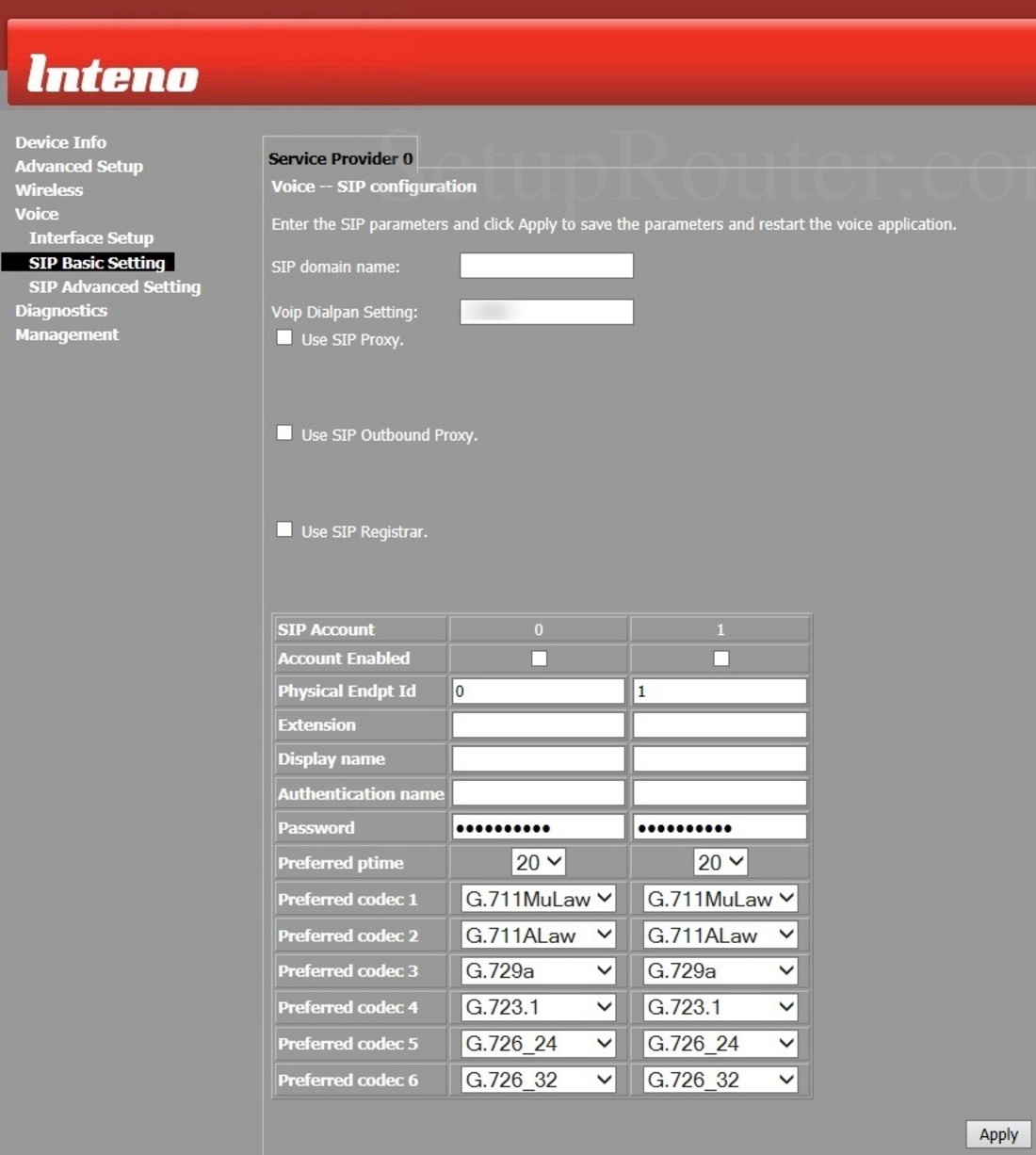
Task: Enable the Use SIP Proxy option
Action: tap(284, 337)
